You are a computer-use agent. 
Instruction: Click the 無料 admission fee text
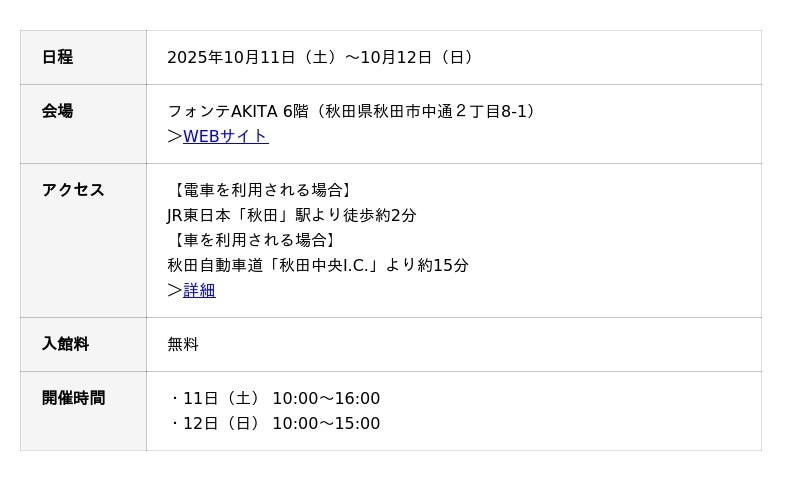tap(183, 344)
